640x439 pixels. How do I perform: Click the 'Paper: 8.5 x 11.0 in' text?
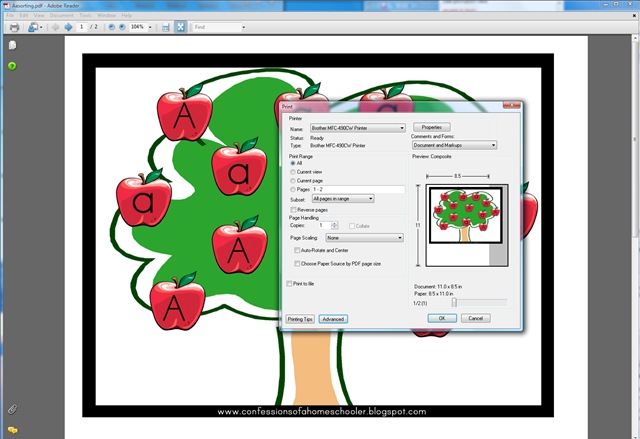pos(433,294)
